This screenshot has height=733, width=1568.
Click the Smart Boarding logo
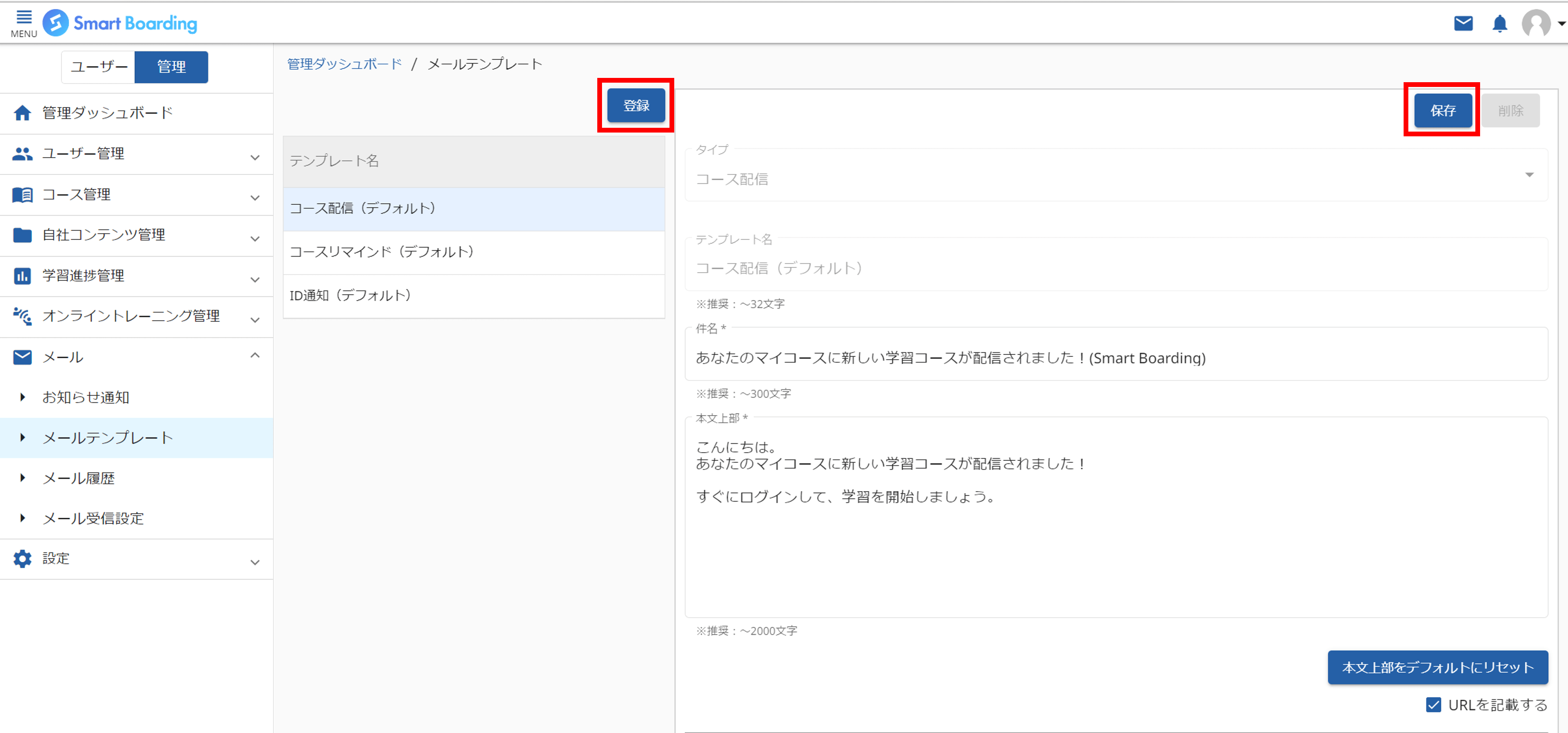point(120,23)
